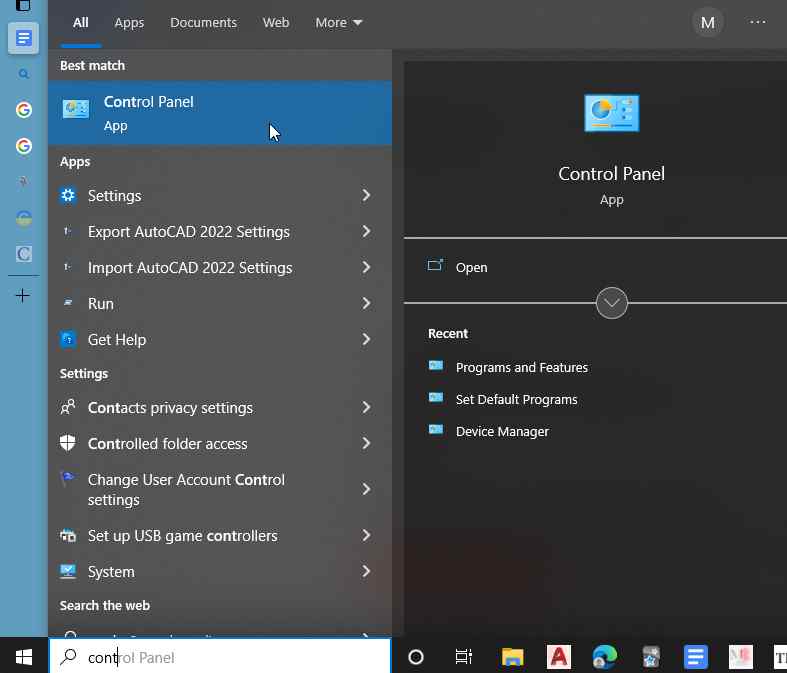The image size is (787, 673).
Task: Open the AutoCAD taskbar icon
Action: click(559, 656)
